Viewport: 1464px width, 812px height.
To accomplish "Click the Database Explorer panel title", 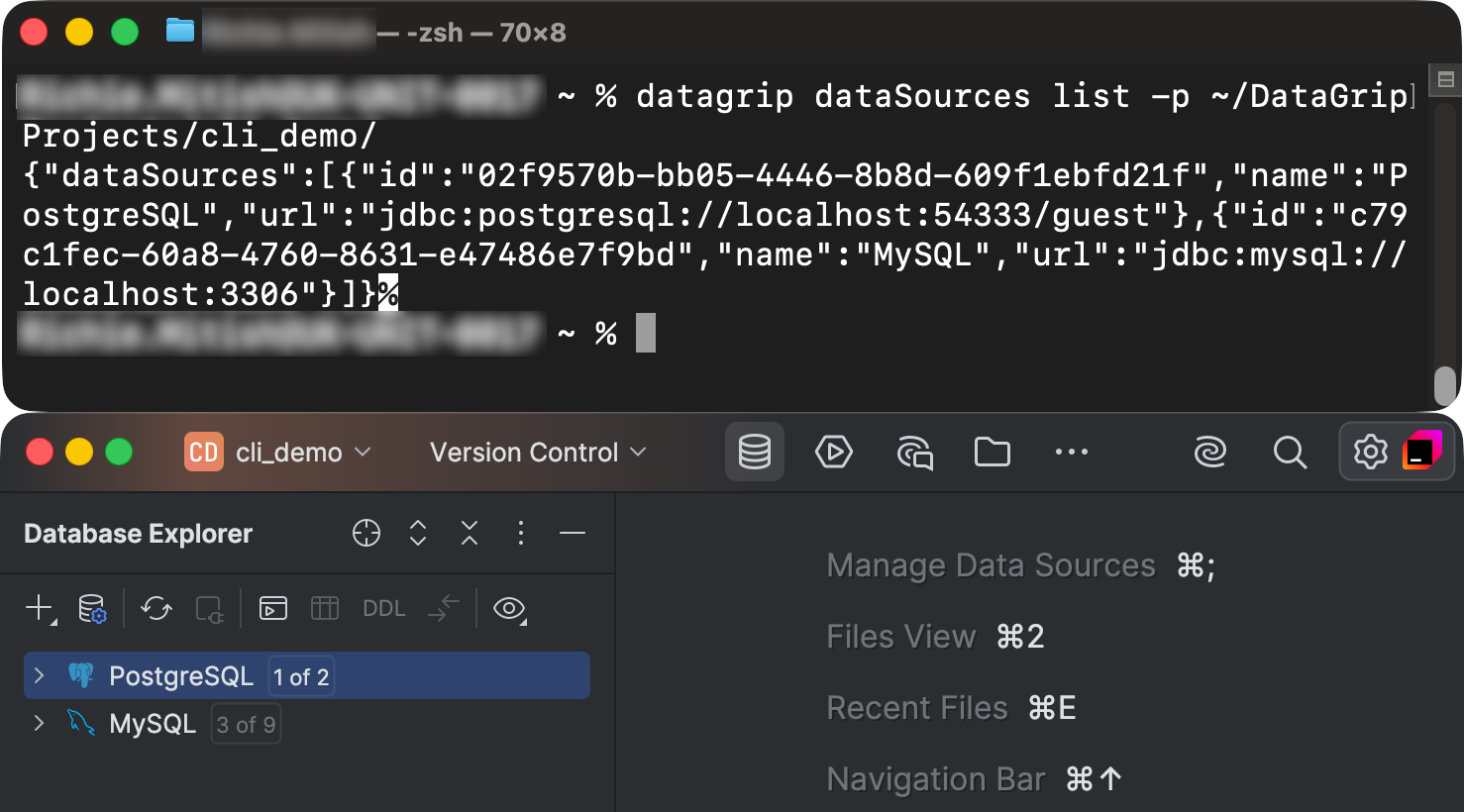I will click(x=138, y=534).
